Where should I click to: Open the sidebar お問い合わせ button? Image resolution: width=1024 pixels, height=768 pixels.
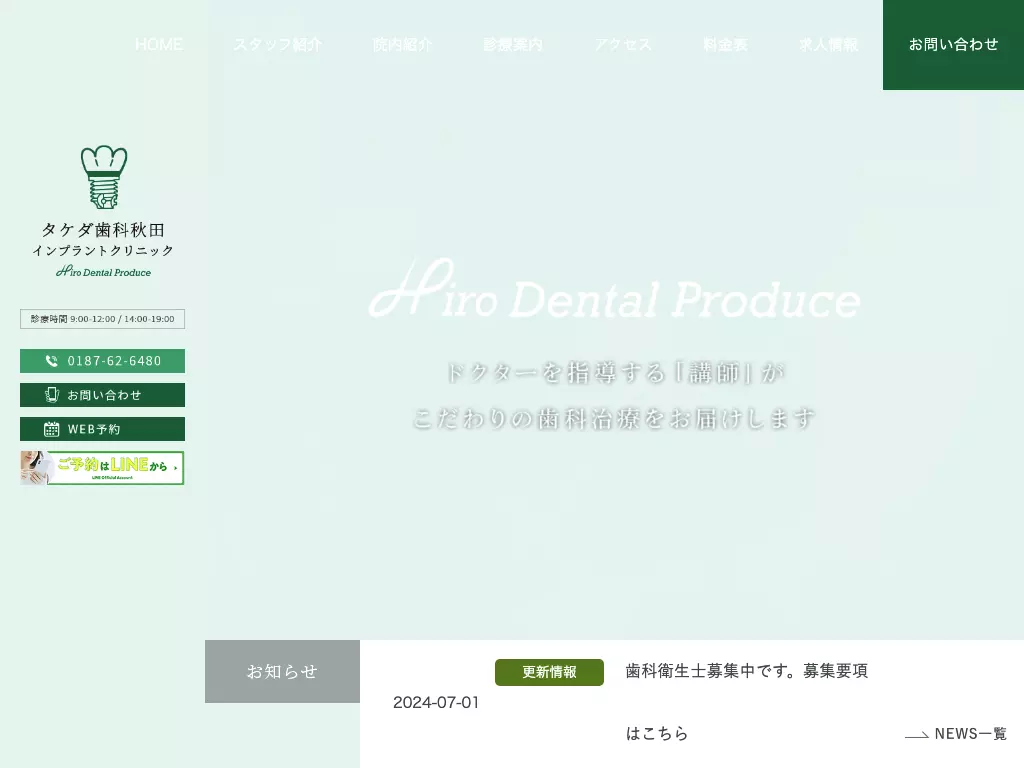103,395
